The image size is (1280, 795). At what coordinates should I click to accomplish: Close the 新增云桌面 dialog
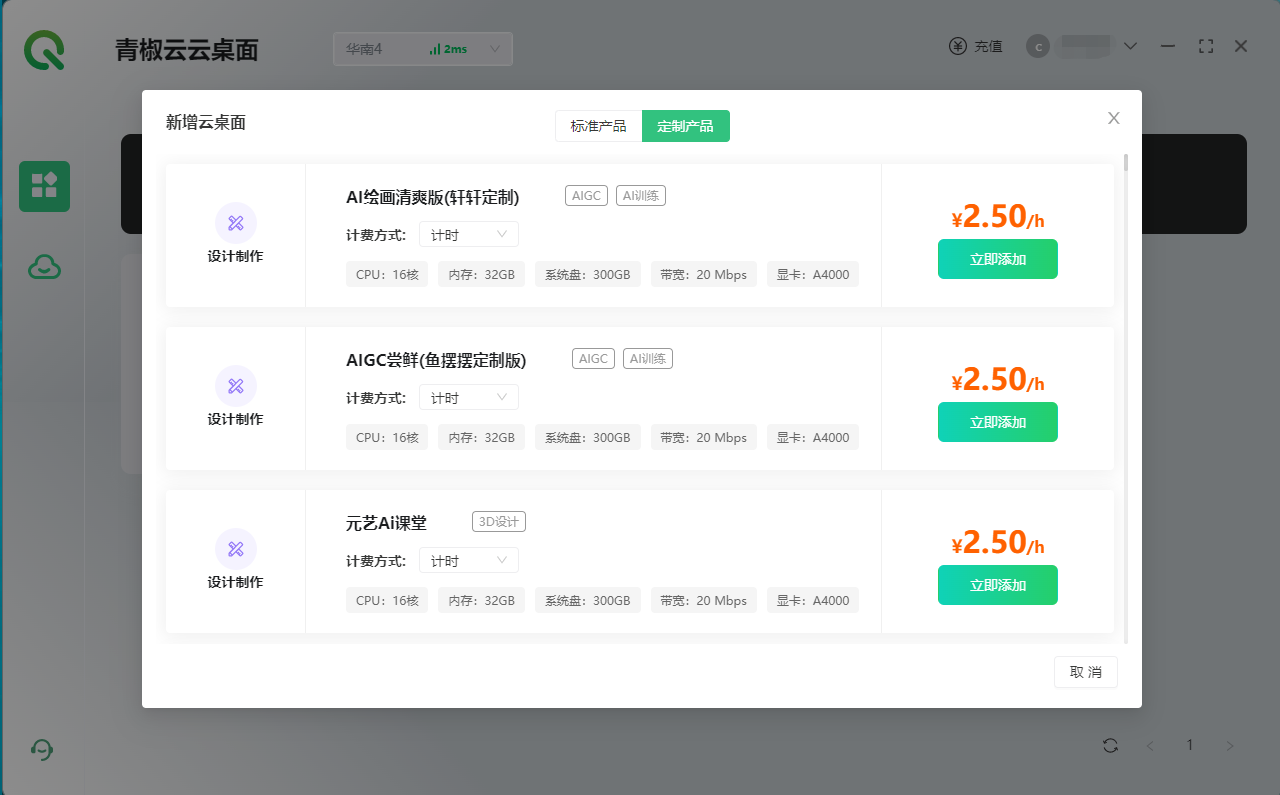1113,118
